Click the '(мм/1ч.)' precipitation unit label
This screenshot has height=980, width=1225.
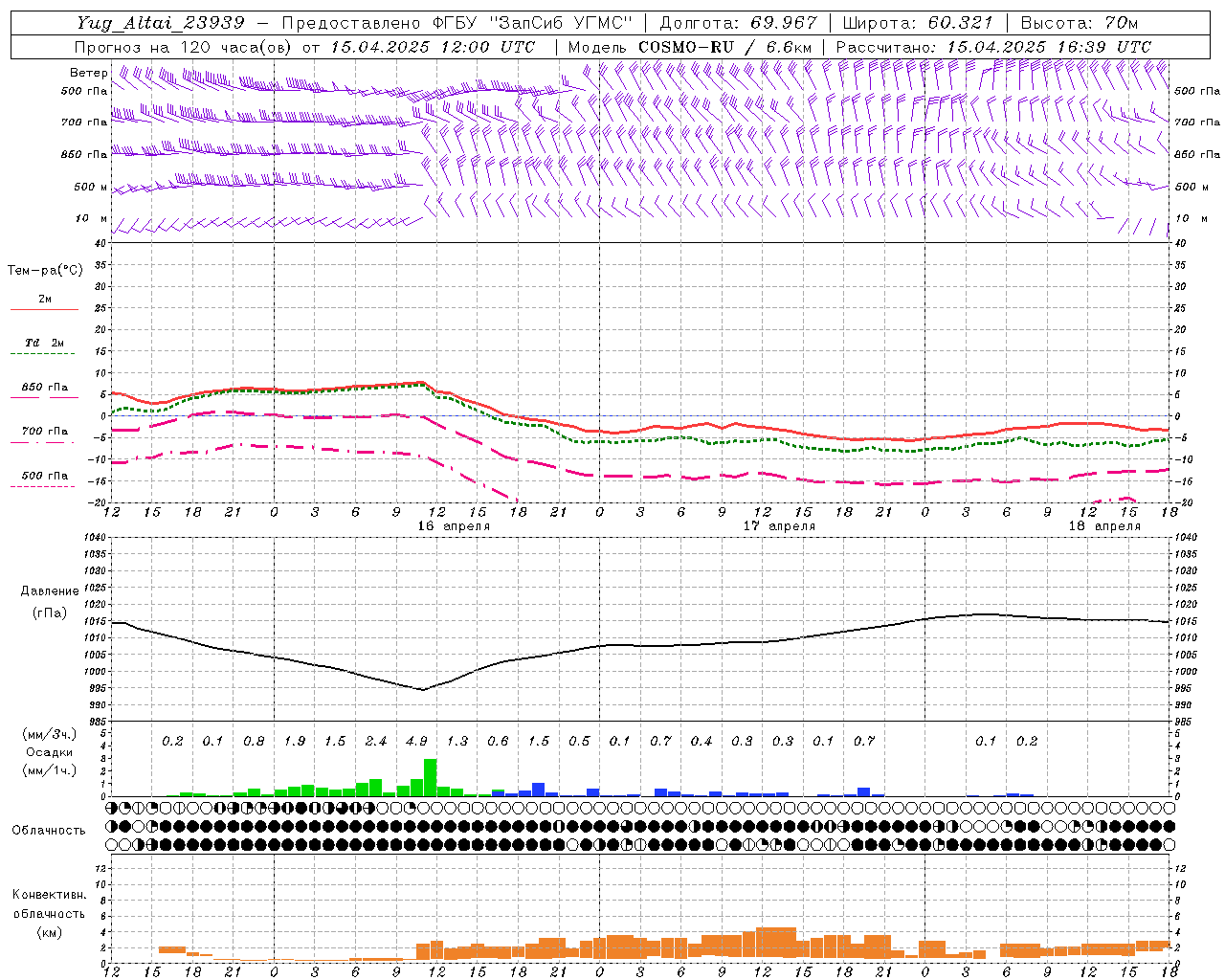click(x=49, y=771)
